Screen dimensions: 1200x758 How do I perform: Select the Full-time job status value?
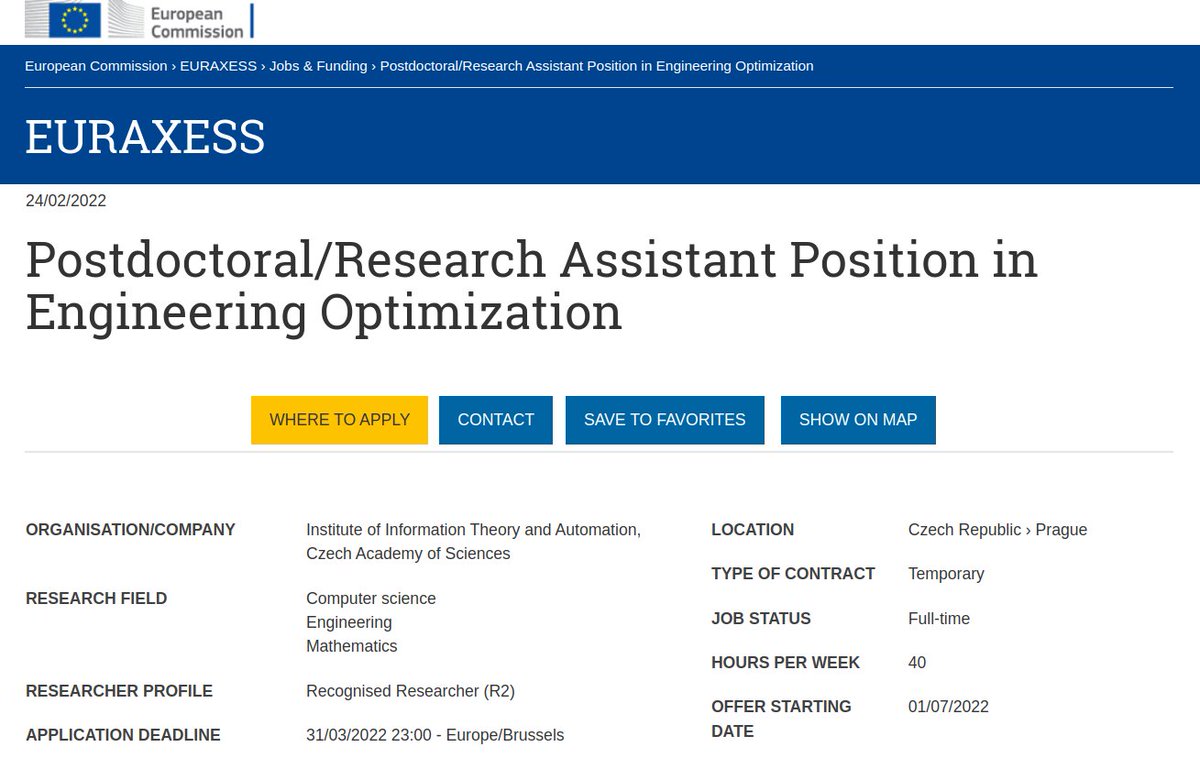tap(939, 619)
